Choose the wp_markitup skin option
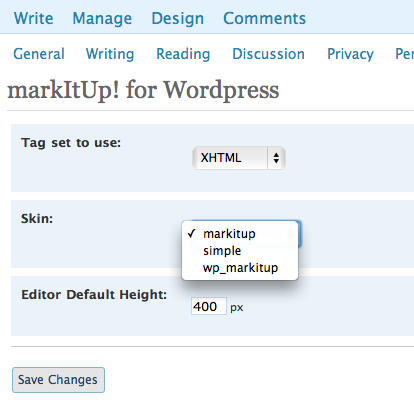The width and height of the screenshot is (414, 409). [240, 268]
